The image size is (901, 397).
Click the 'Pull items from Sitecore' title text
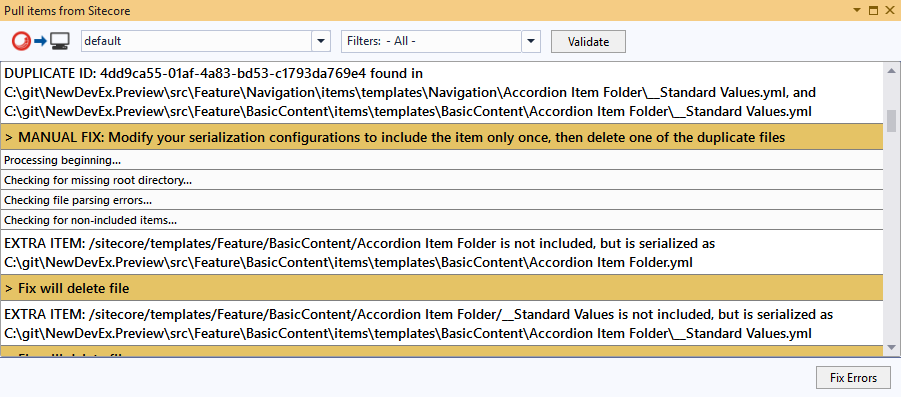tap(68, 10)
